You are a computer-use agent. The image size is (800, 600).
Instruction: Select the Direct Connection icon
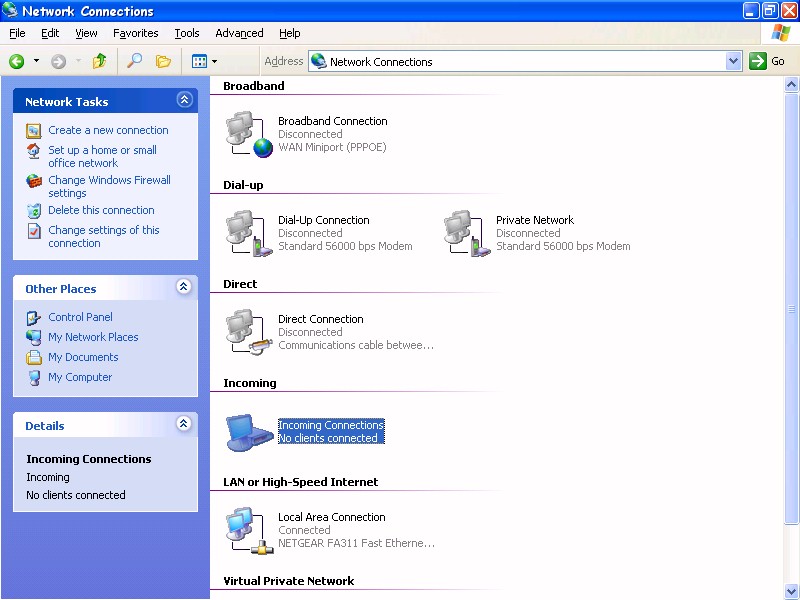(249, 333)
